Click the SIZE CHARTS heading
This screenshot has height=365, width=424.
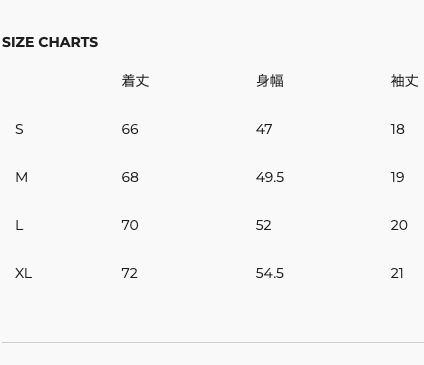(50, 42)
